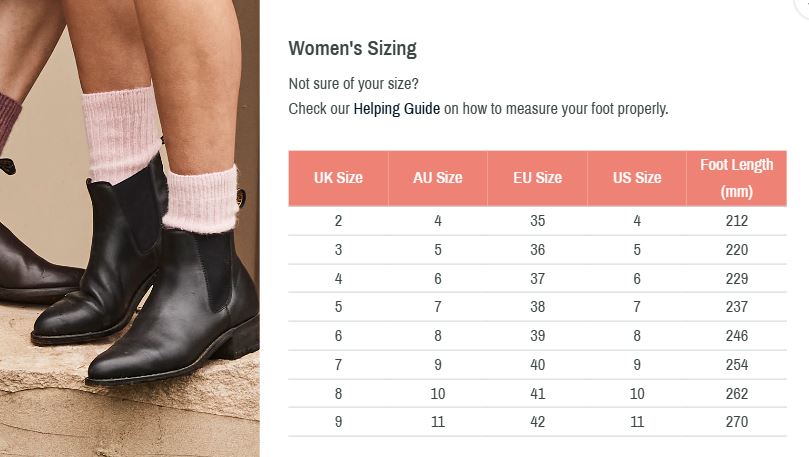Select foot length 270 cell
Image resolution: width=809 pixels, height=457 pixels.
point(736,422)
